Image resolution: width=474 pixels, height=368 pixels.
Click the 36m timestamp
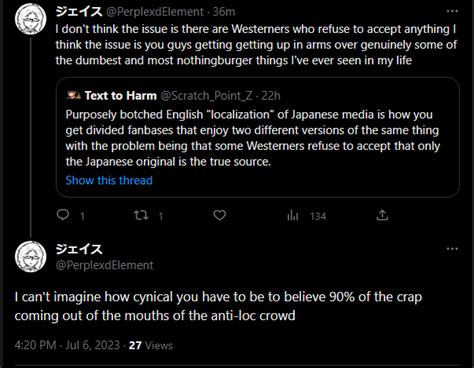click(224, 12)
